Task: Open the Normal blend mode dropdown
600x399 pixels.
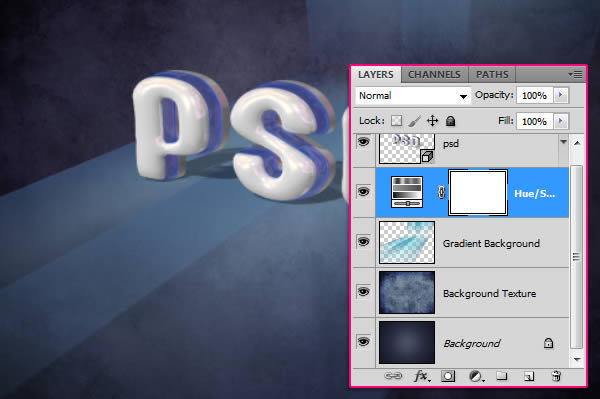Action: pos(412,96)
